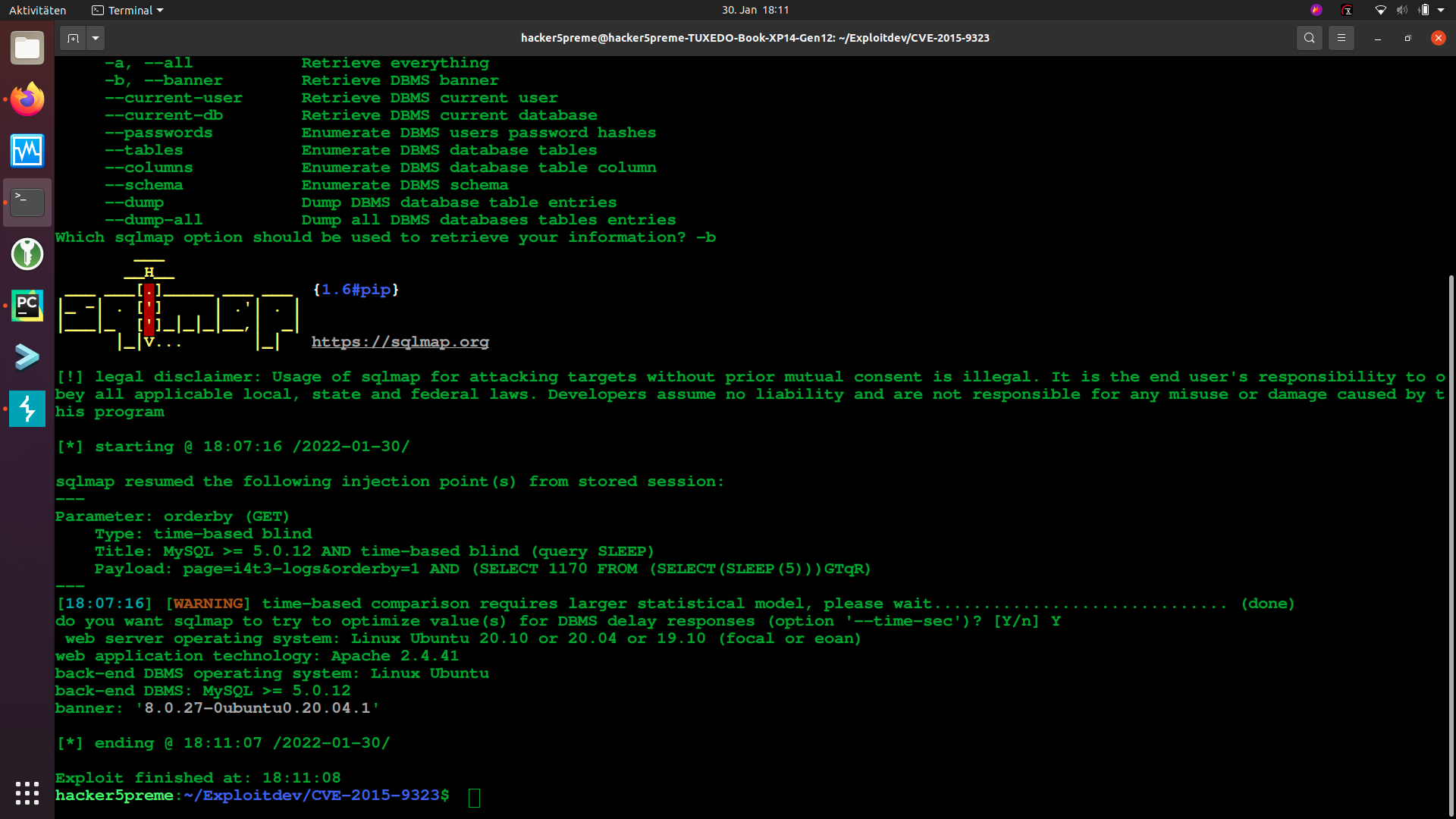Show all applications grid
The width and height of the screenshot is (1456, 819).
pos(27,793)
